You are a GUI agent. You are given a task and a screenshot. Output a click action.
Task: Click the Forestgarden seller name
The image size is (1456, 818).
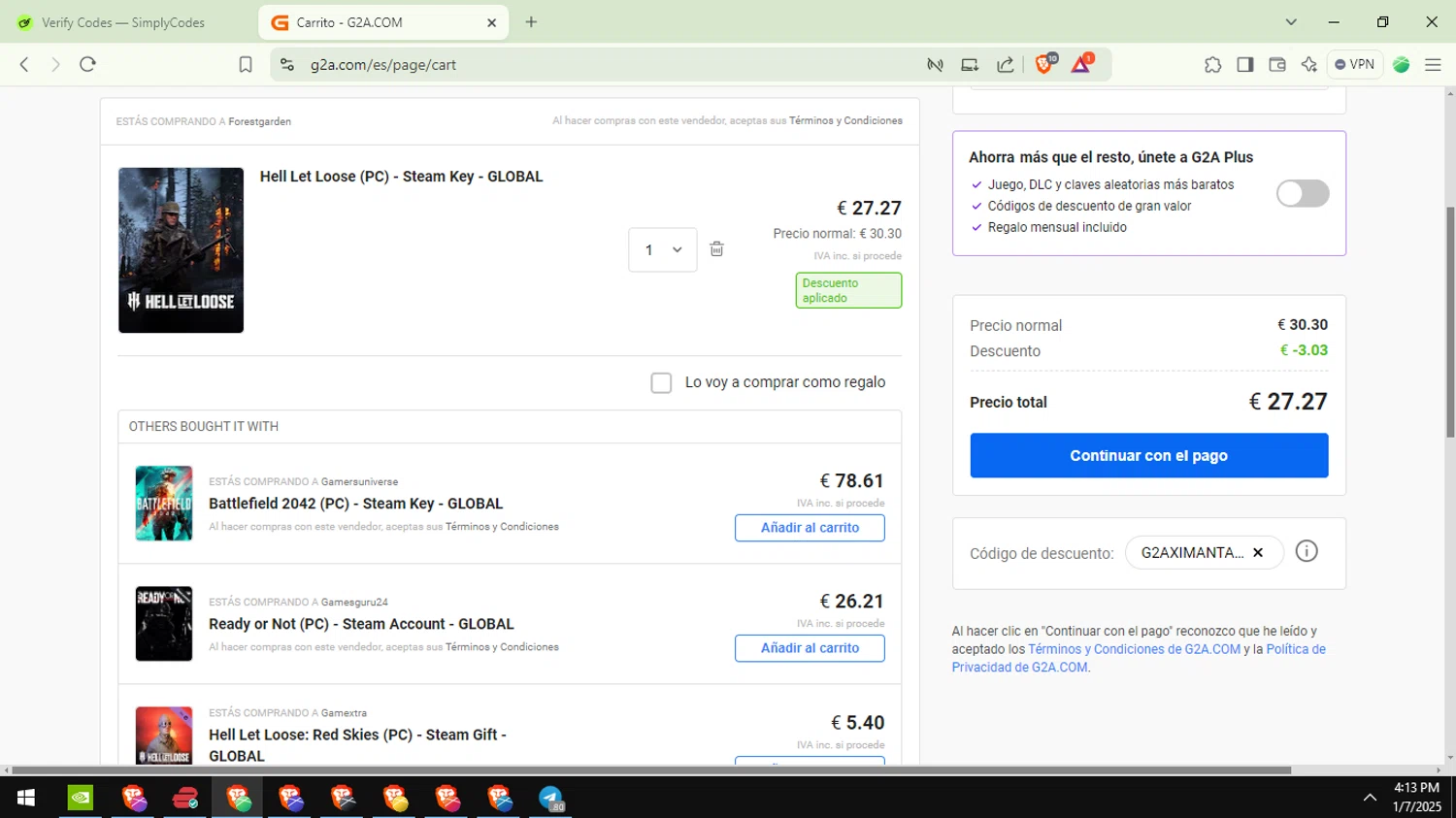pyautogui.click(x=259, y=121)
